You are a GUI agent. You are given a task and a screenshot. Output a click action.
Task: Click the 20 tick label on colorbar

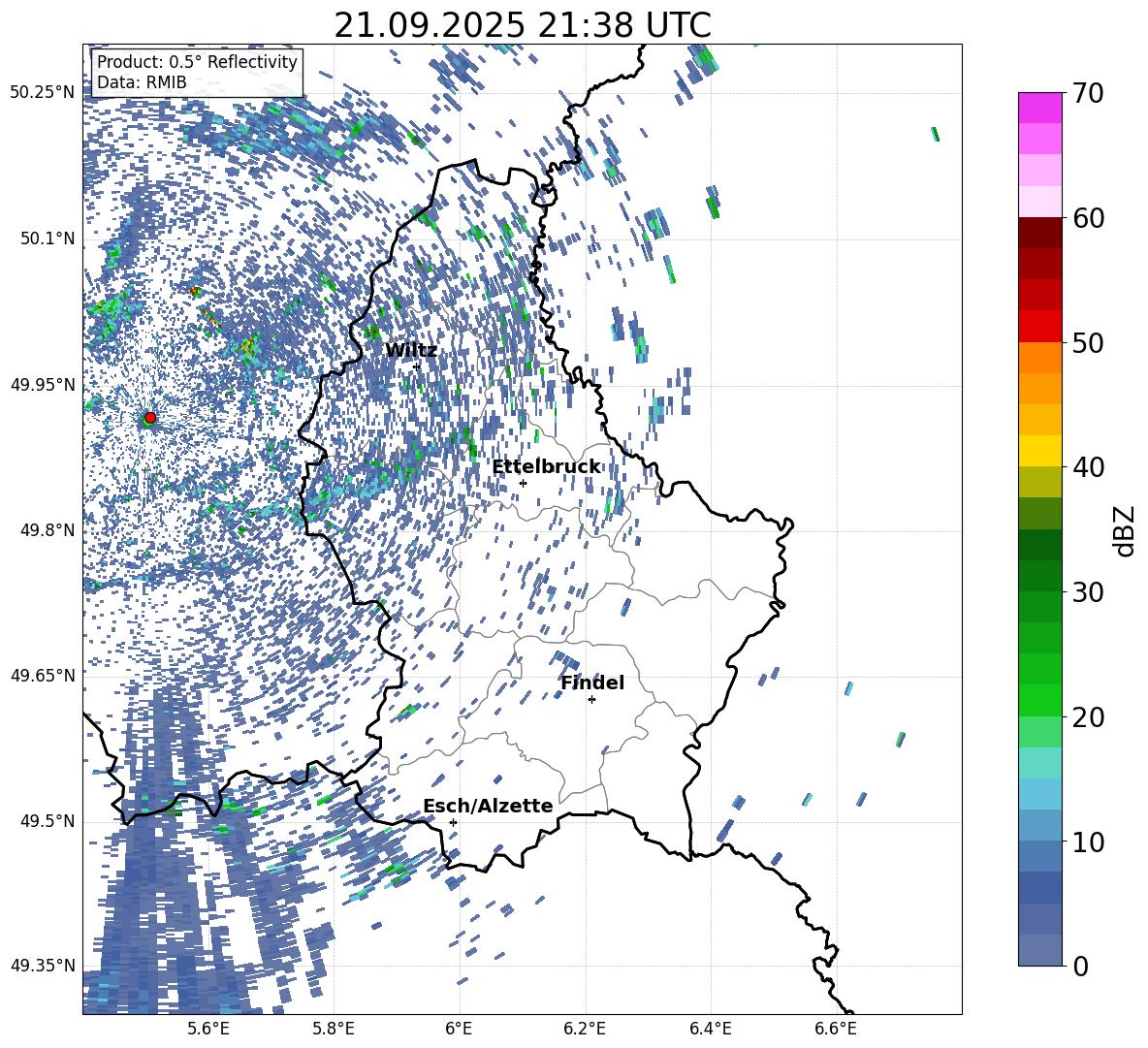point(1088,717)
